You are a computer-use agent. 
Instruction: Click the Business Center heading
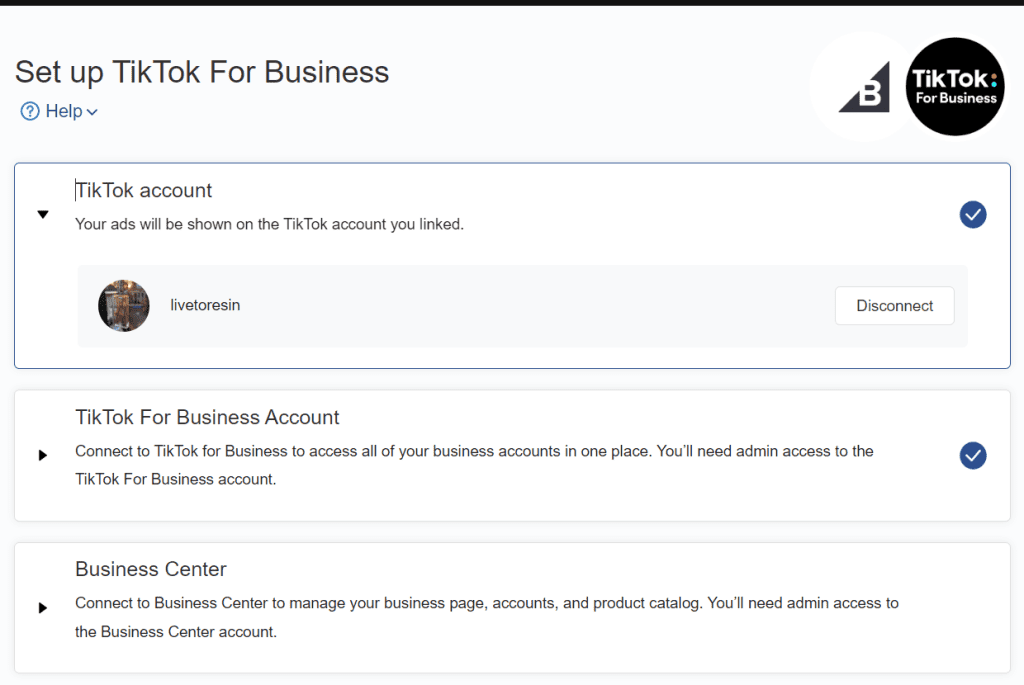pyautogui.click(x=151, y=569)
